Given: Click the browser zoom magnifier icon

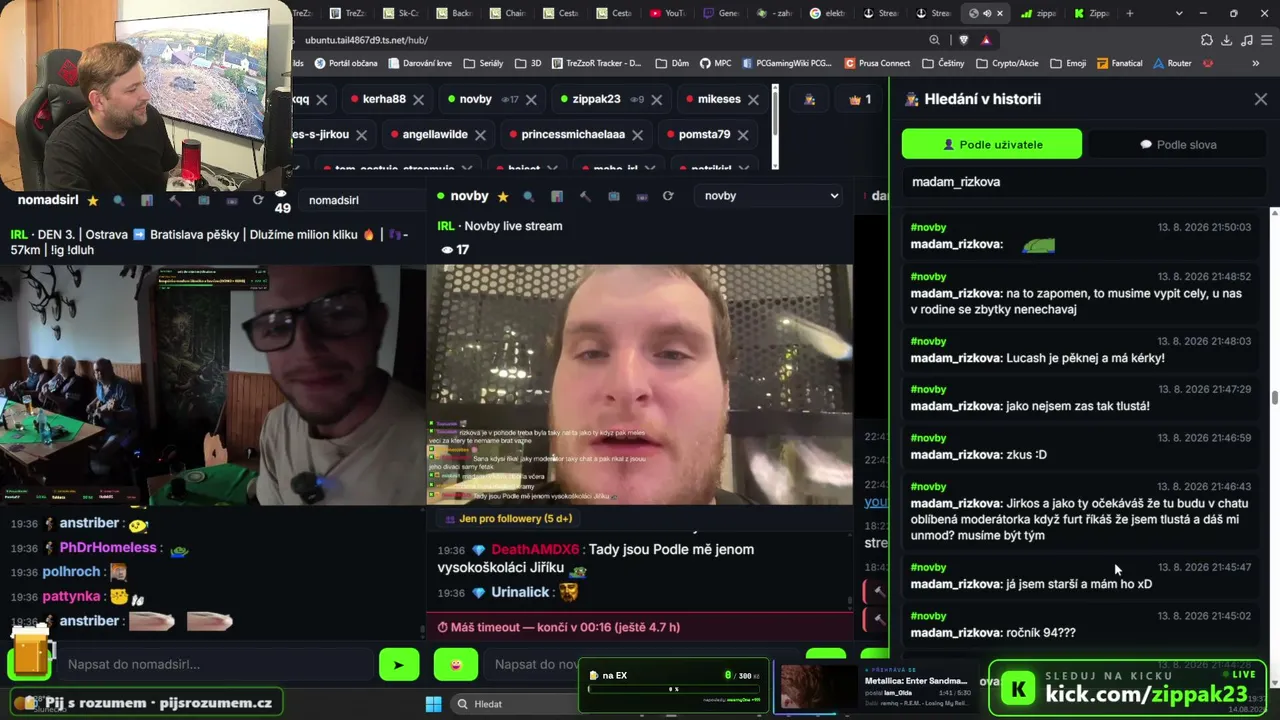Looking at the screenshot, I should pos(934,40).
